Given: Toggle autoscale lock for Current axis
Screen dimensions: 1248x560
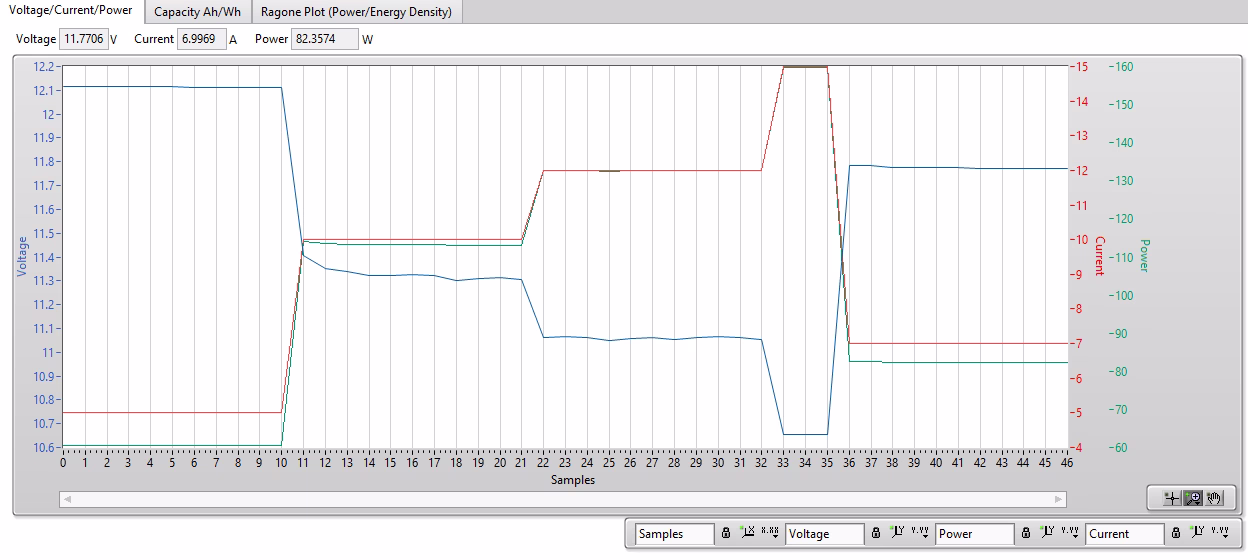Looking at the screenshot, I should pos(1176,533).
